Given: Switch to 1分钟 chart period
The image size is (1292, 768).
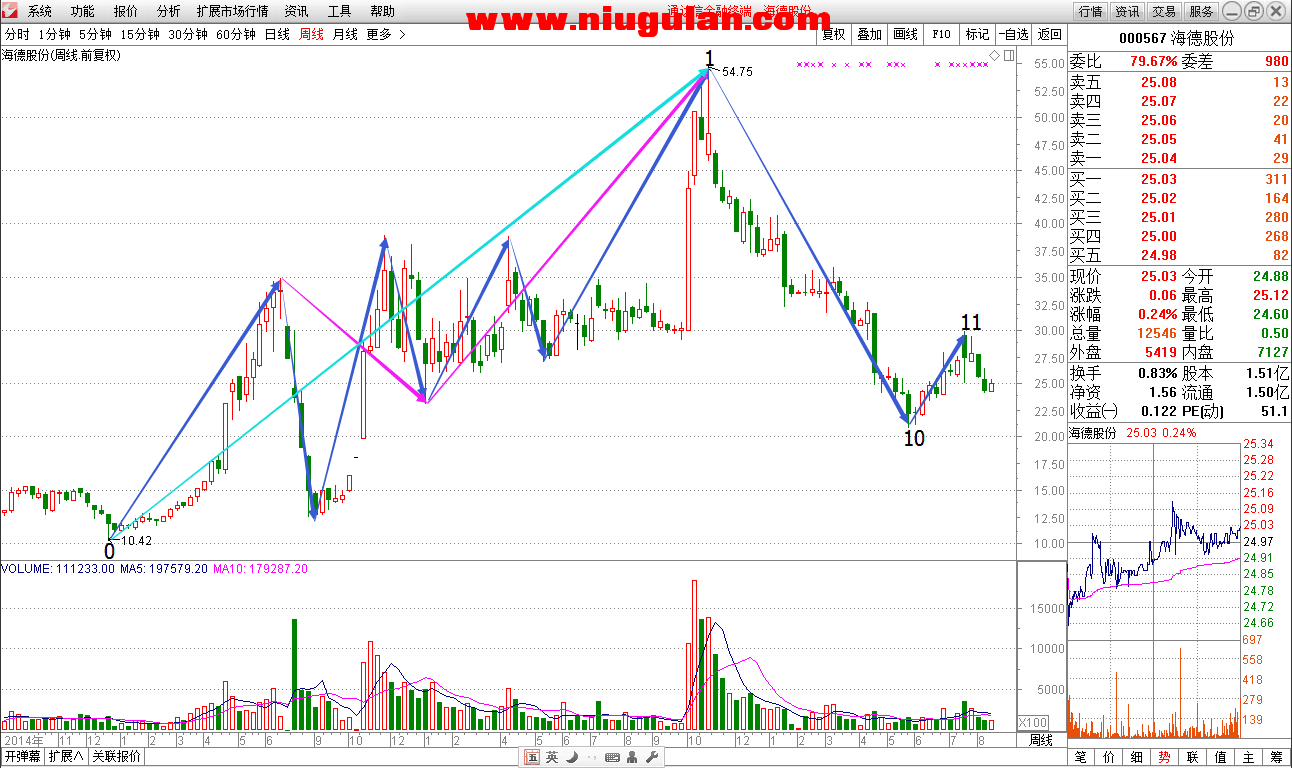Looking at the screenshot, I should point(54,34).
